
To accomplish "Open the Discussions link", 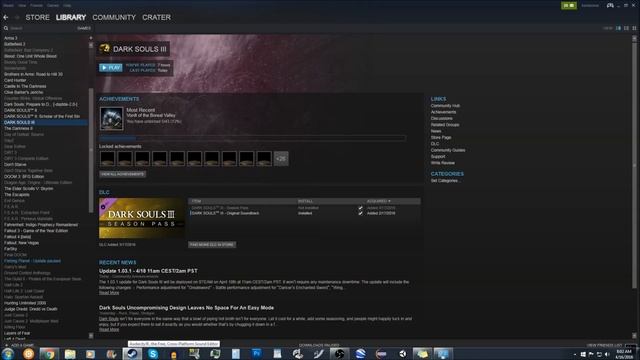I will tap(441, 118).
